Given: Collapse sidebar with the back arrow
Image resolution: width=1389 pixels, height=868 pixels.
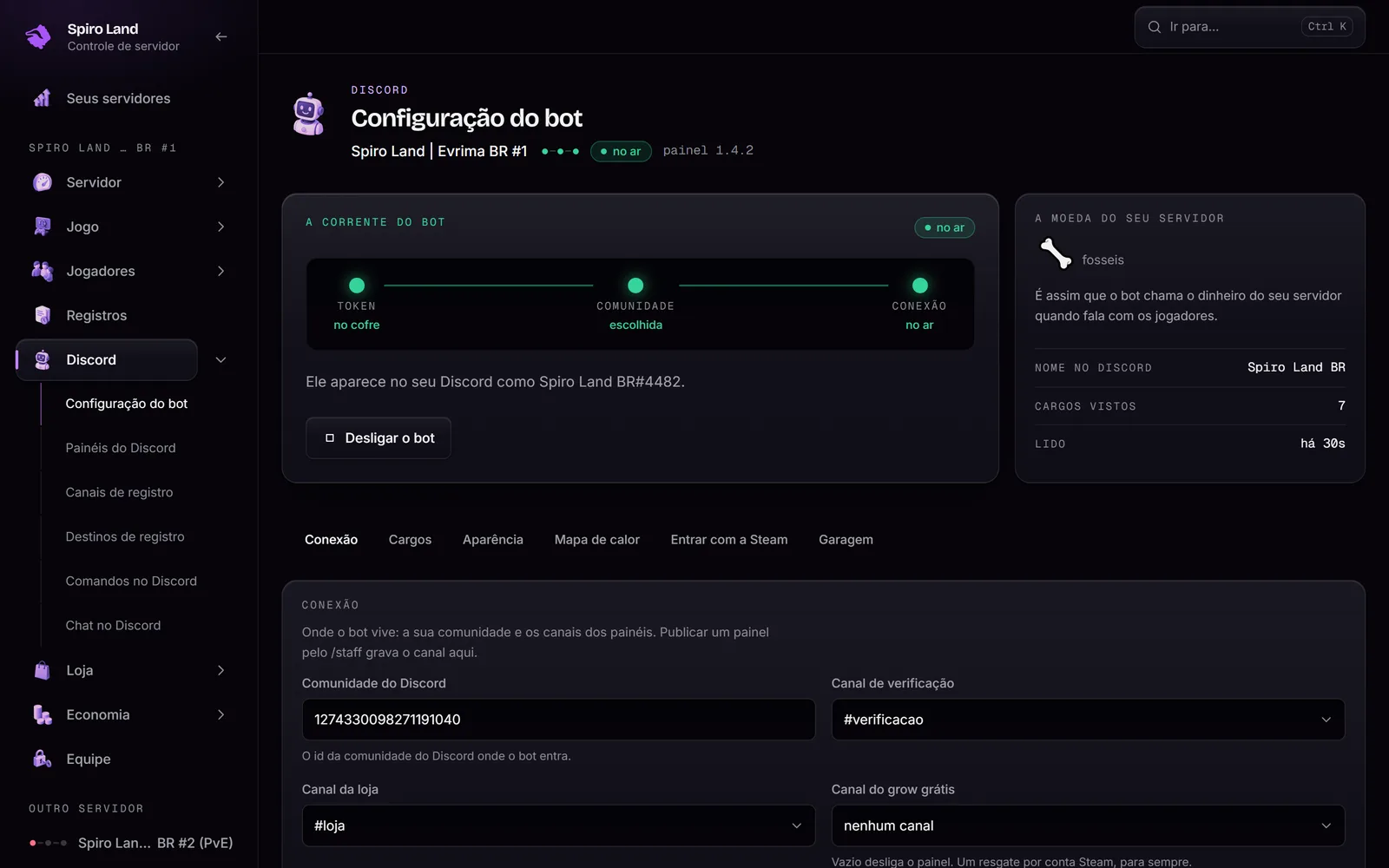Looking at the screenshot, I should point(221,36).
